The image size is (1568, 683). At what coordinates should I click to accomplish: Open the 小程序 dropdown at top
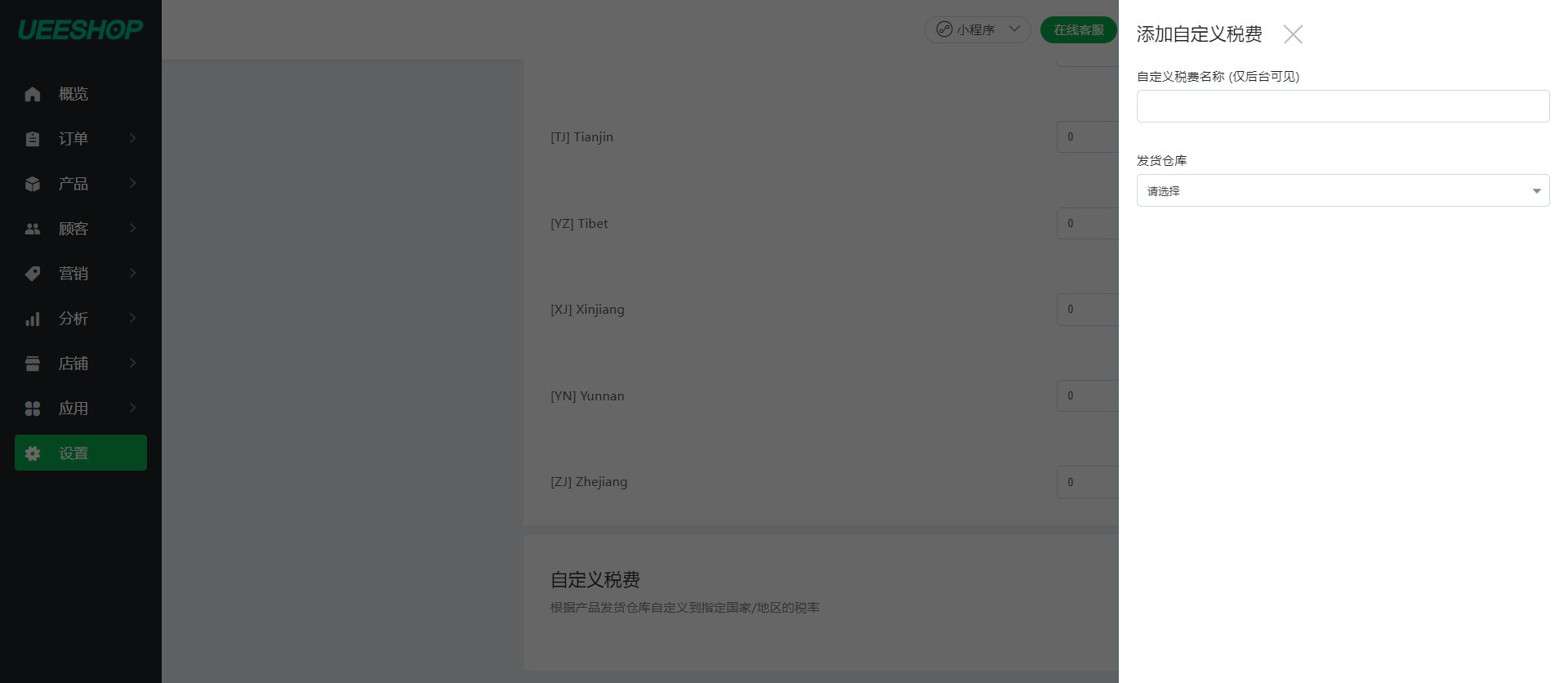pyautogui.click(x=978, y=29)
